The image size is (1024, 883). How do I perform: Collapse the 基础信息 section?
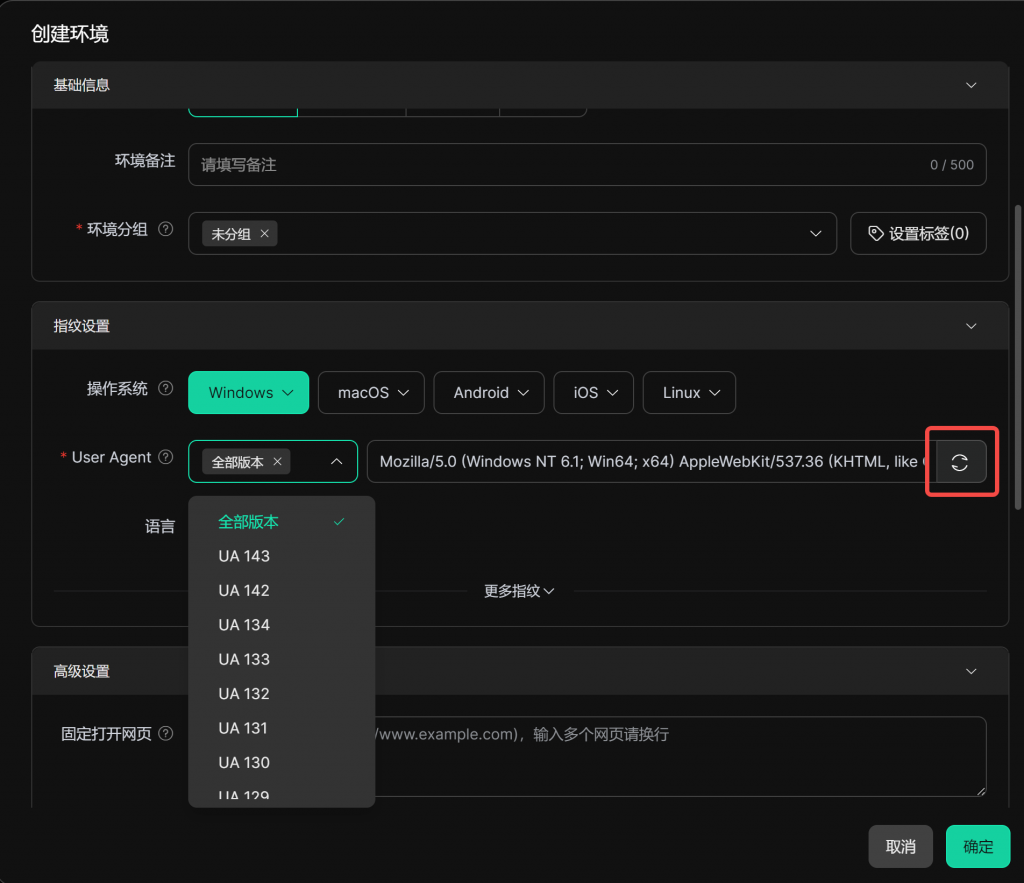point(970,85)
